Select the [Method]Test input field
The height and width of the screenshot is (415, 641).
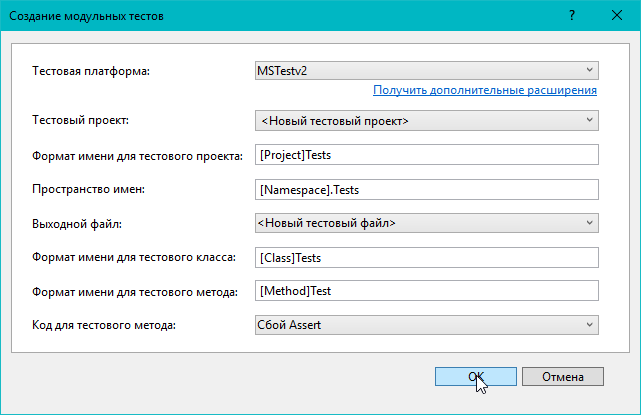point(426,291)
